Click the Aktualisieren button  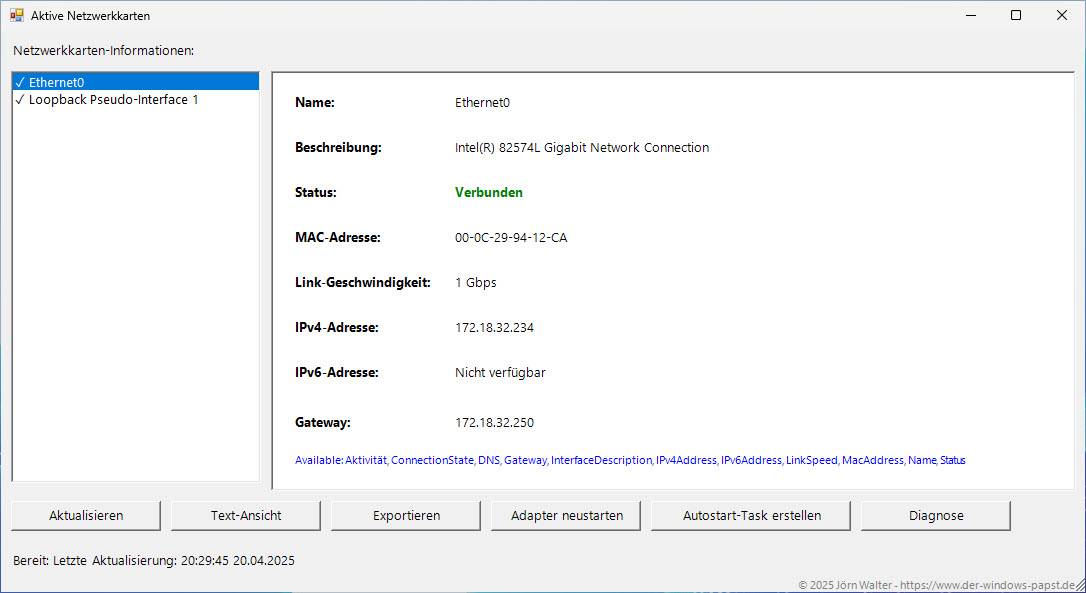coord(86,516)
